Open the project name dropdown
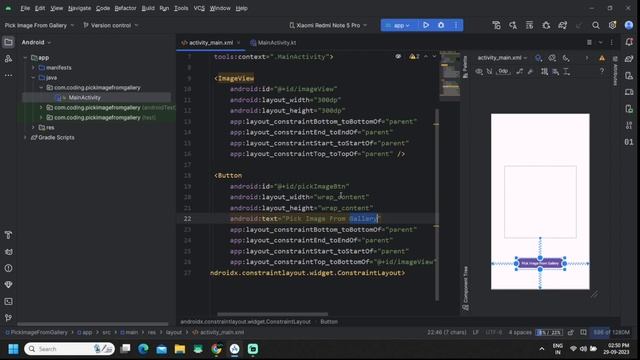The height and width of the screenshot is (360, 640). (39, 25)
